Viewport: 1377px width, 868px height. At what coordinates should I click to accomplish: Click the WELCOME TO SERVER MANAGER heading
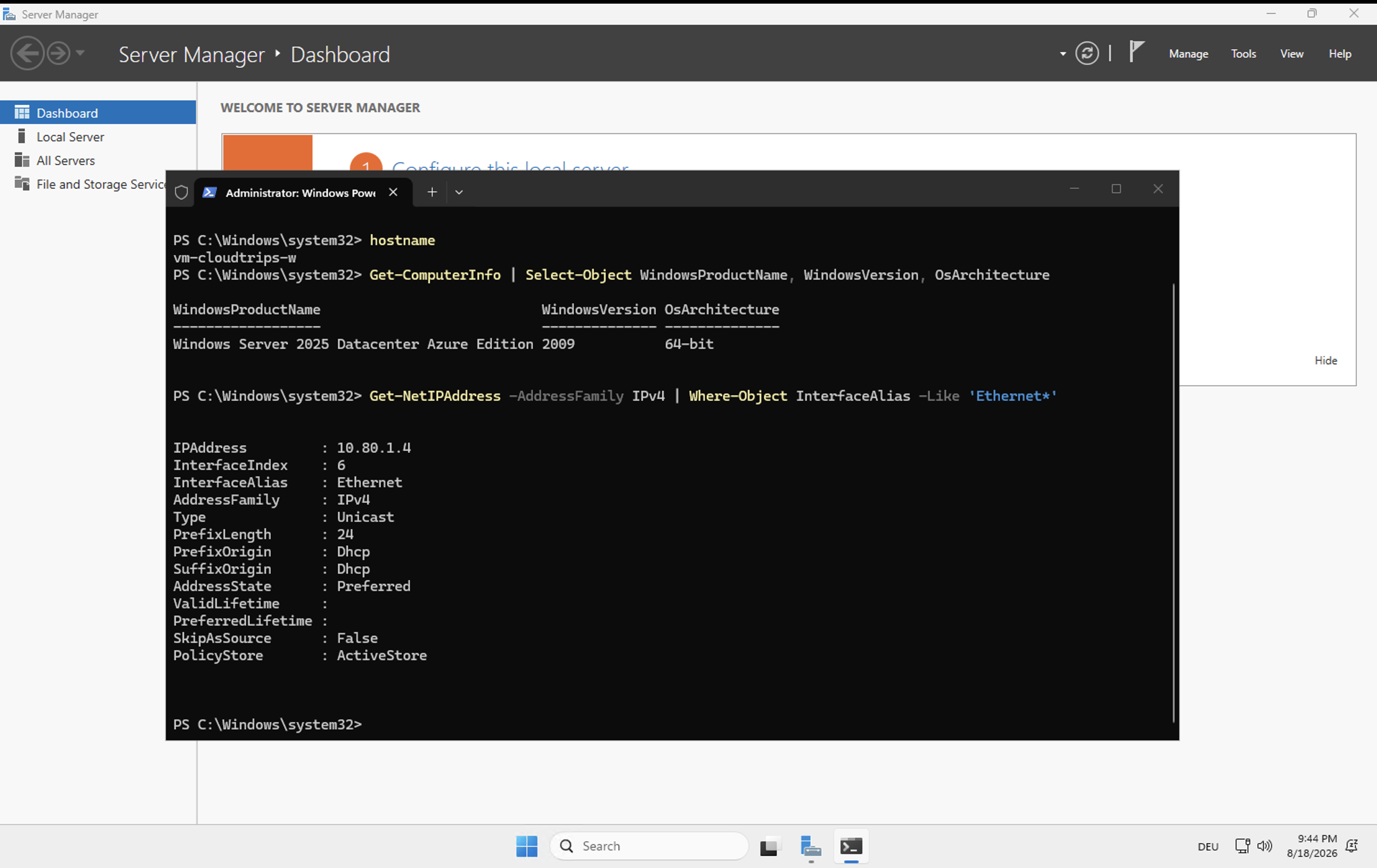(x=320, y=107)
